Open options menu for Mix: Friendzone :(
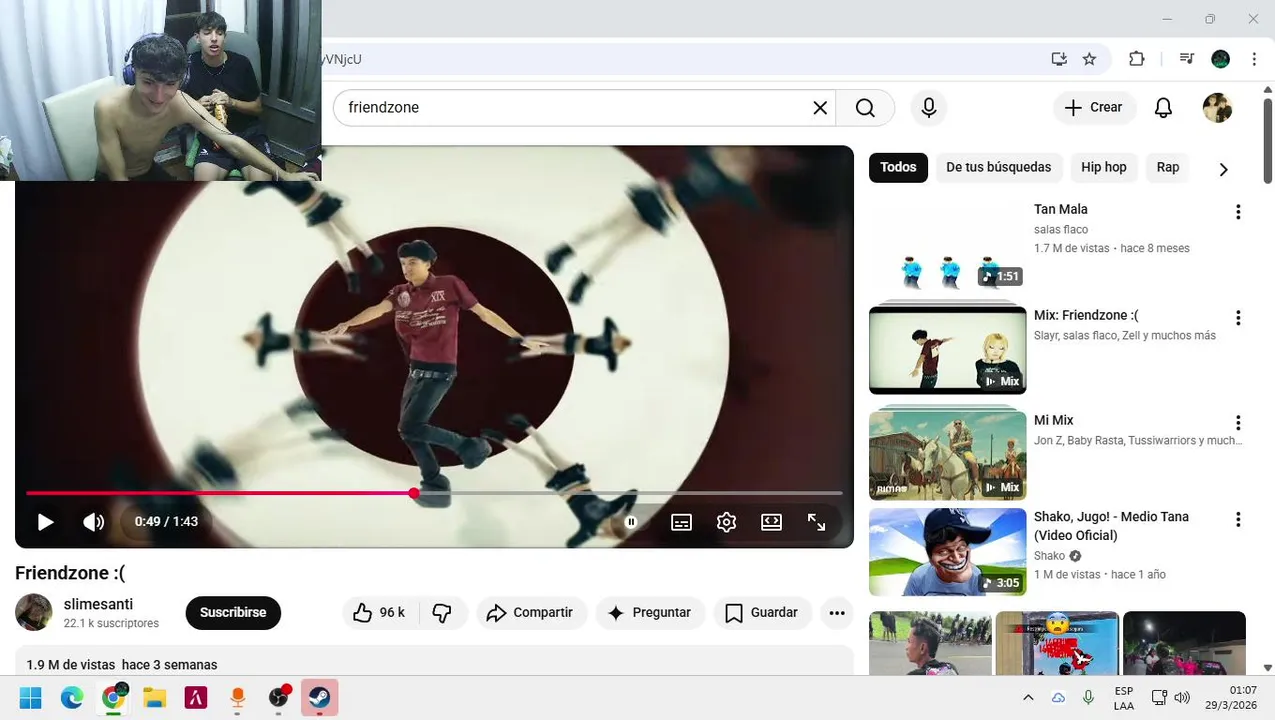This screenshot has height=720, width=1275. click(x=1238, y=318)
